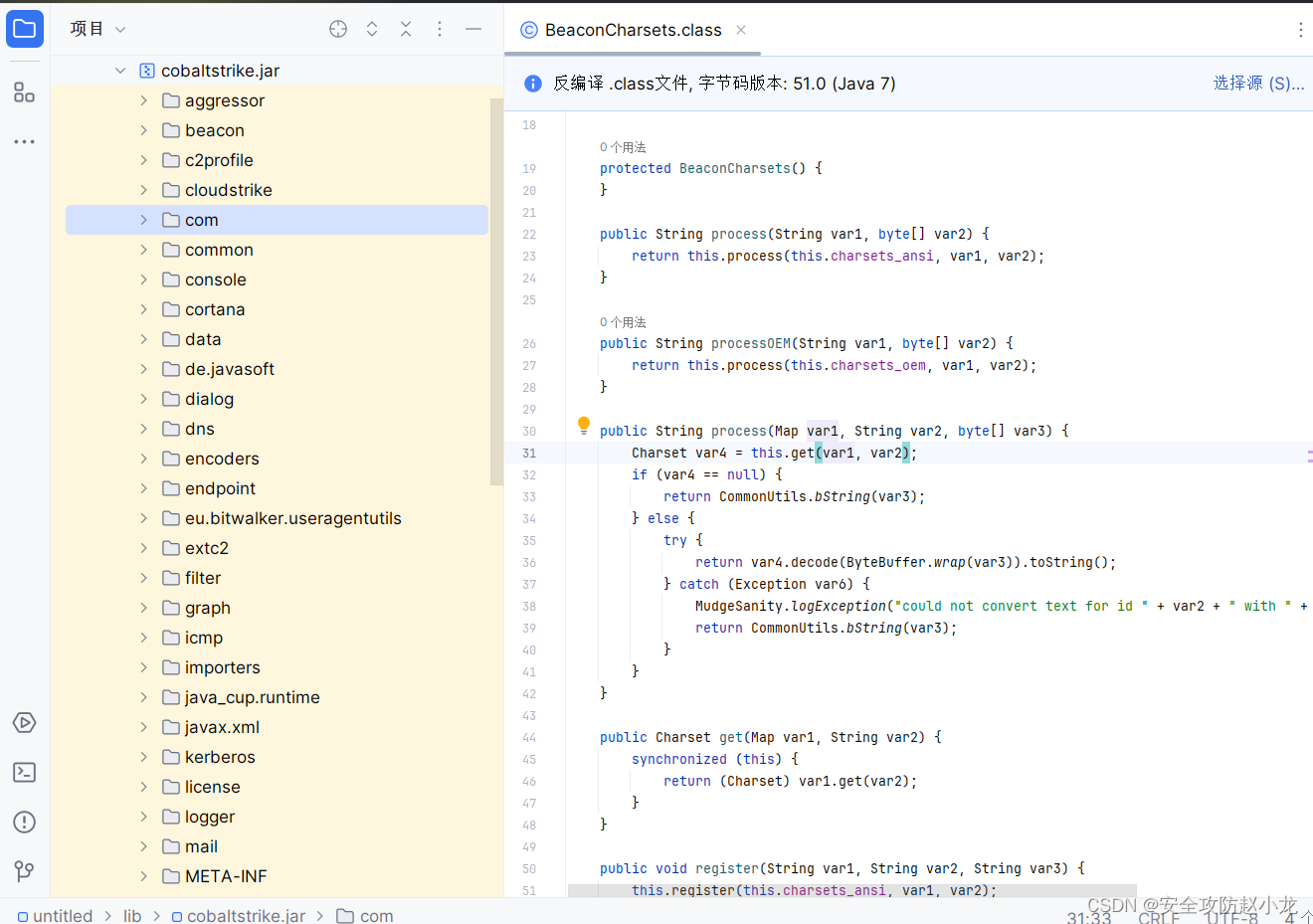
Task: Click the 0 个用法 hint above BeaconCharsets()
Action: coord(623,147)
